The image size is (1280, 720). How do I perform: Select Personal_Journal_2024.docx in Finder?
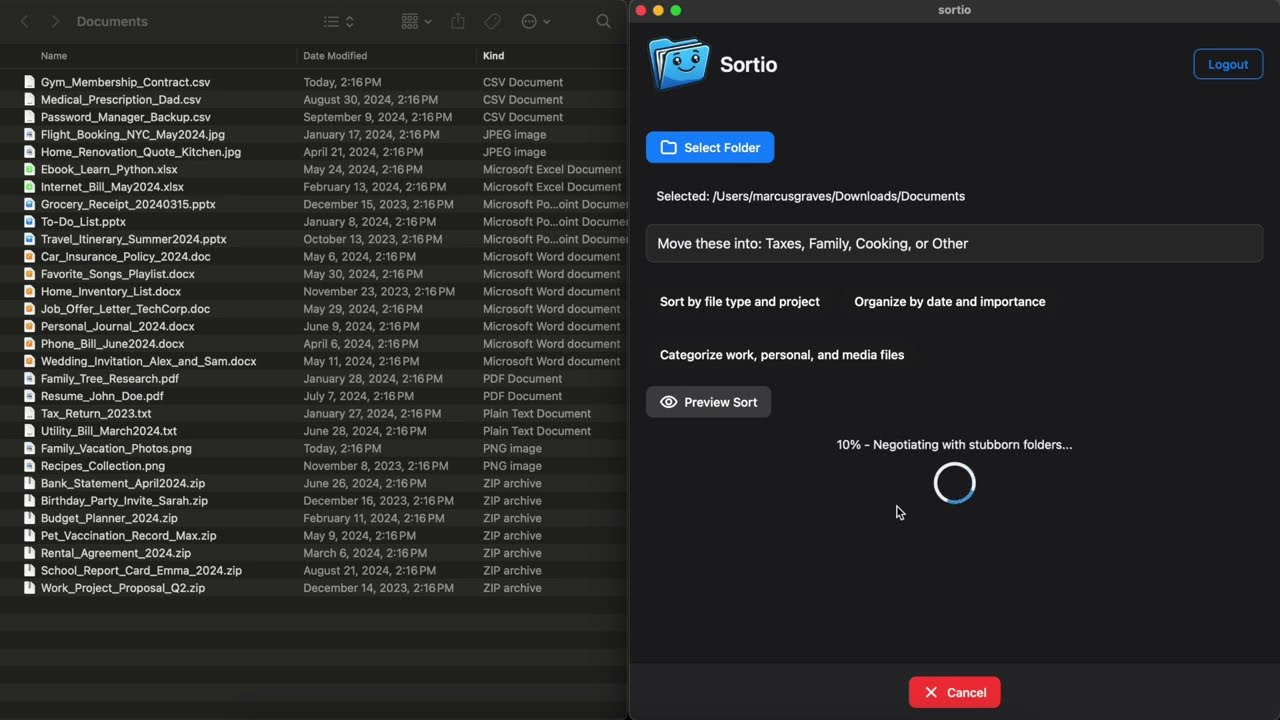tap(118, 326)
